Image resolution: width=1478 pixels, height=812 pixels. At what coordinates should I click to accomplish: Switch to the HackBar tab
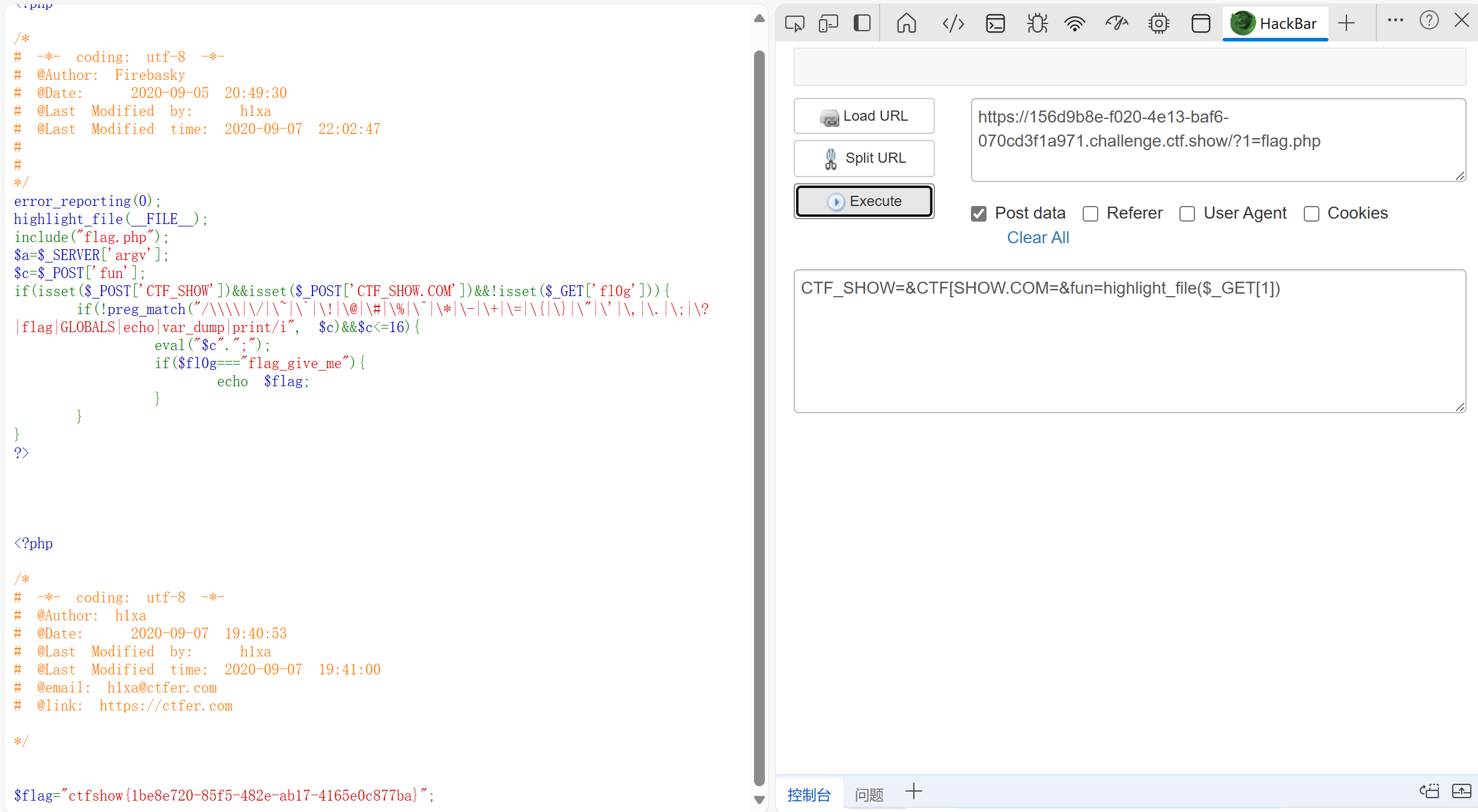pos(1275,23)
